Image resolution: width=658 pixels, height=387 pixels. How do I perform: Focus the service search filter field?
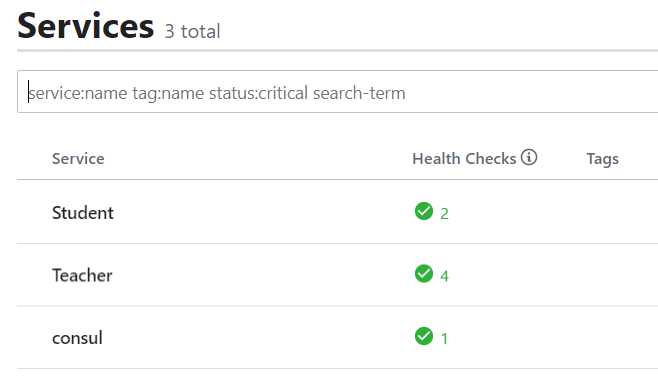point(337,92)
